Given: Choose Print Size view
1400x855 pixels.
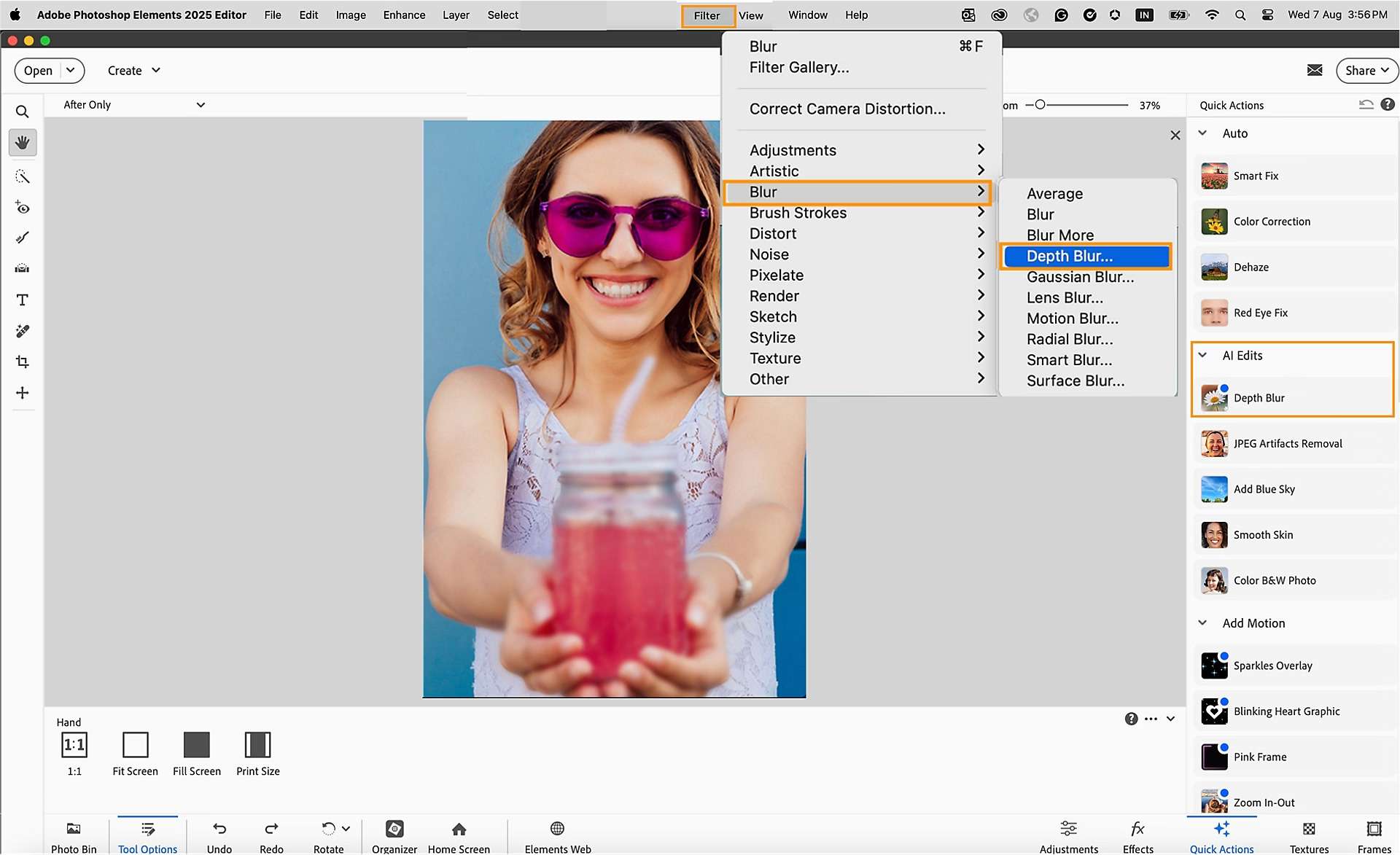Looking at the screenshot, I should click(257, 754).
